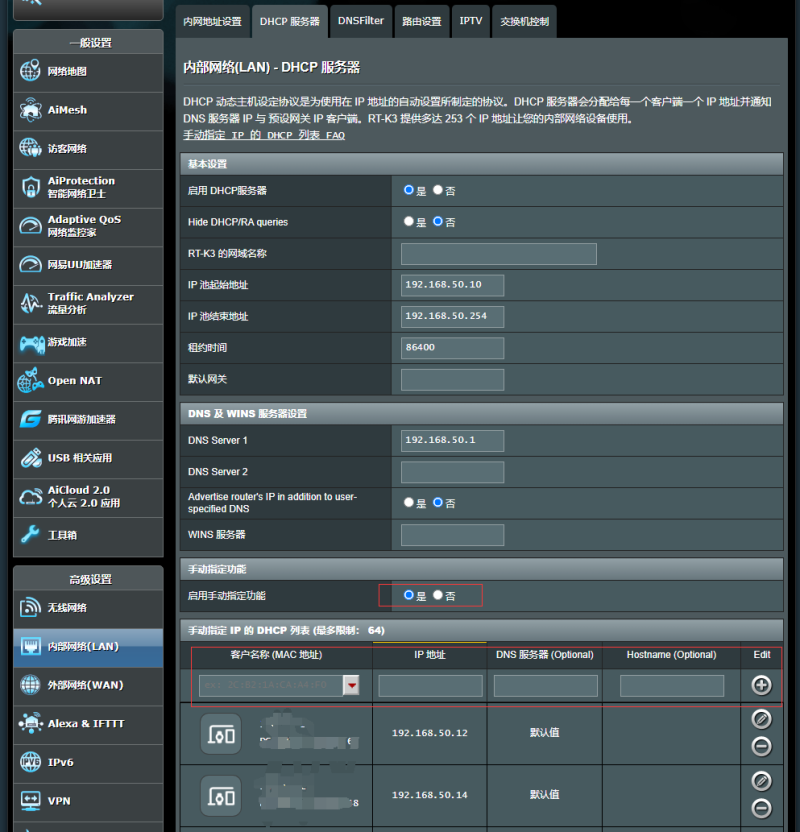Switch to the IPTV tab
This screenshot has width=800, height=832.
470,21
